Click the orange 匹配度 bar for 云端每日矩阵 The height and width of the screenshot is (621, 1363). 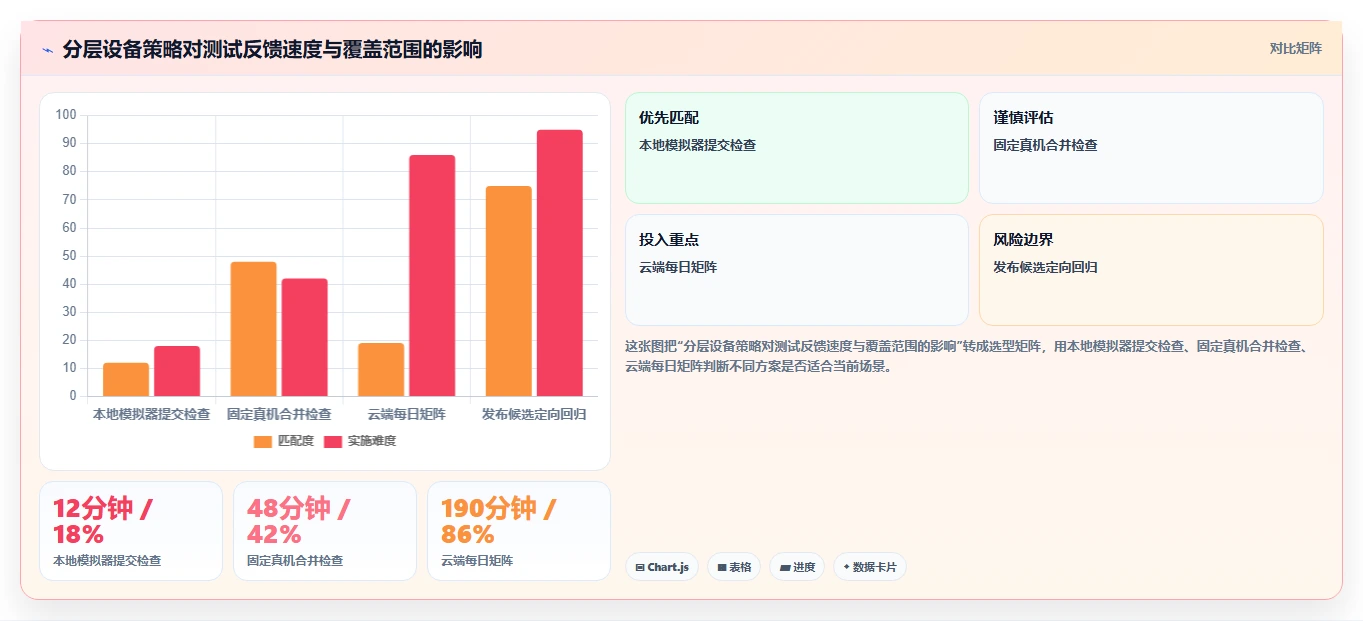(381, 369)
